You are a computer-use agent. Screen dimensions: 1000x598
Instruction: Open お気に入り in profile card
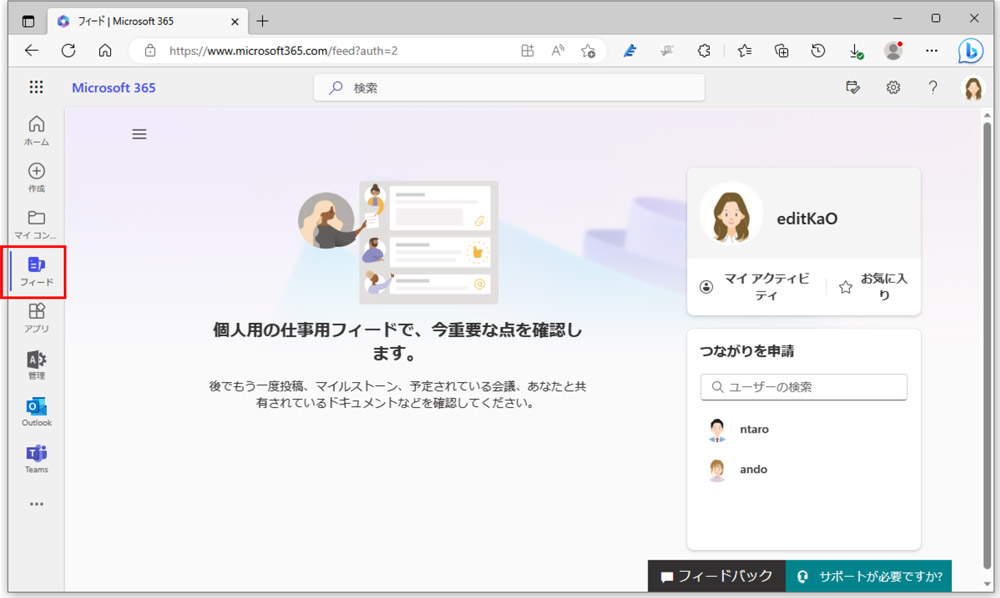tap(873, 287)
